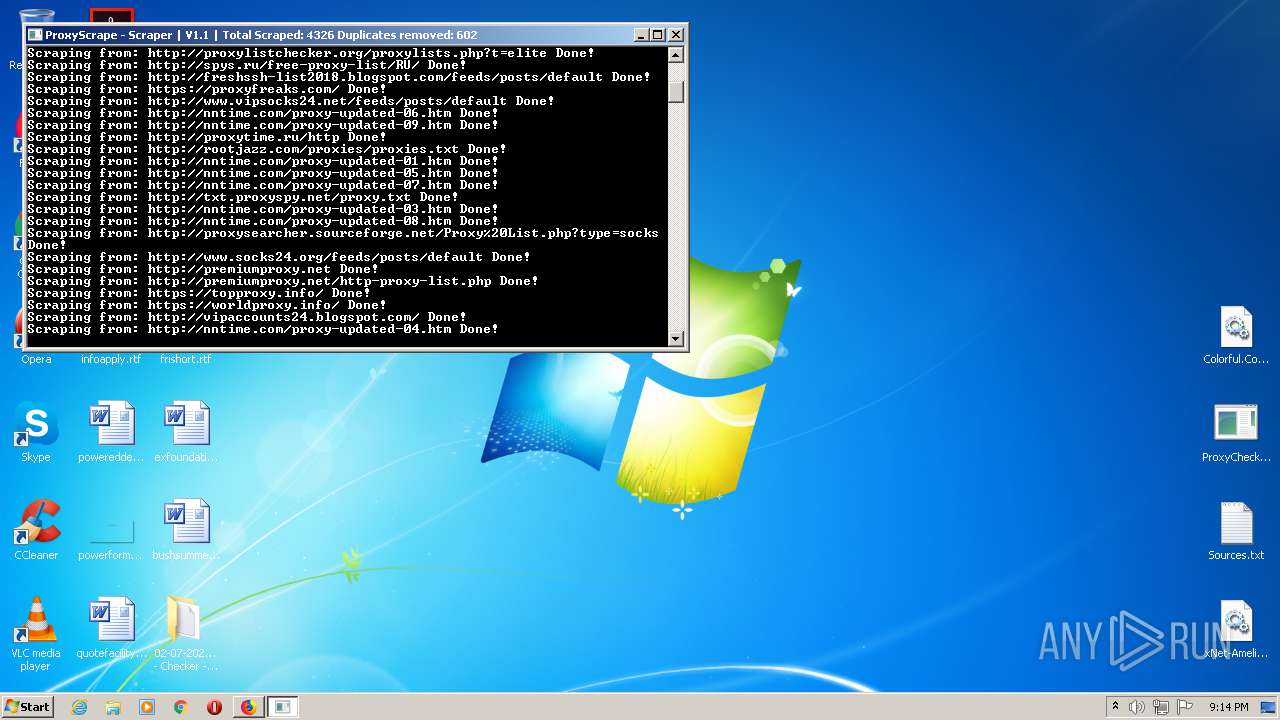1280x720 pixels.
Task: Click the www.vipsocks24.net feeds line
Action: point(291,101)
